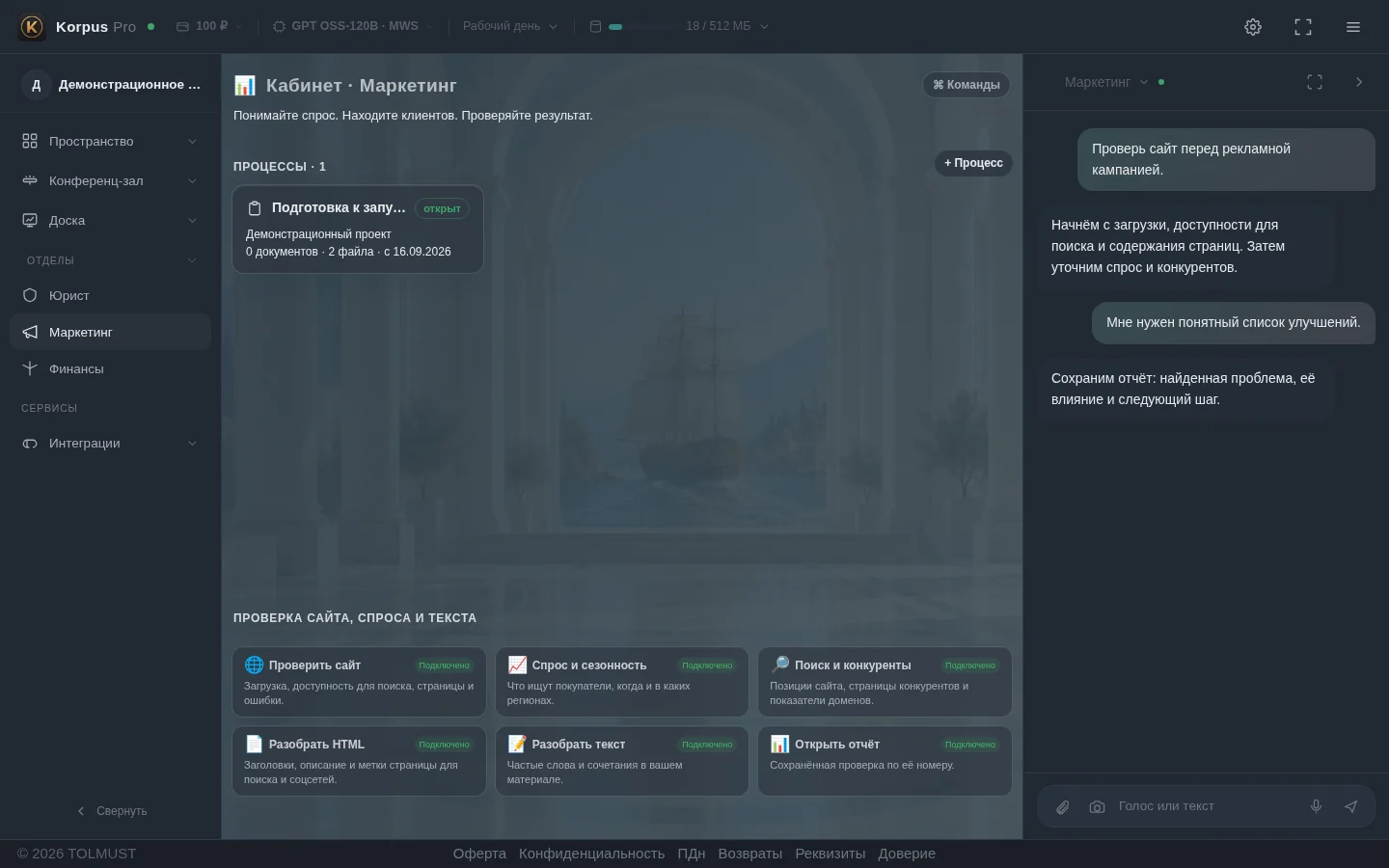This screenshot has width=1389, height=868.
Task: Open the Оферта footer link
Action: click(x=479, y=854)
